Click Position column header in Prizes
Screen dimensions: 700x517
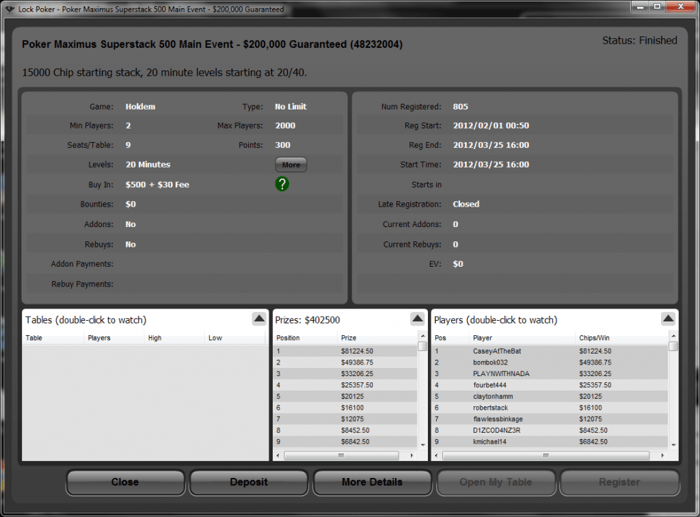point(306,338)
